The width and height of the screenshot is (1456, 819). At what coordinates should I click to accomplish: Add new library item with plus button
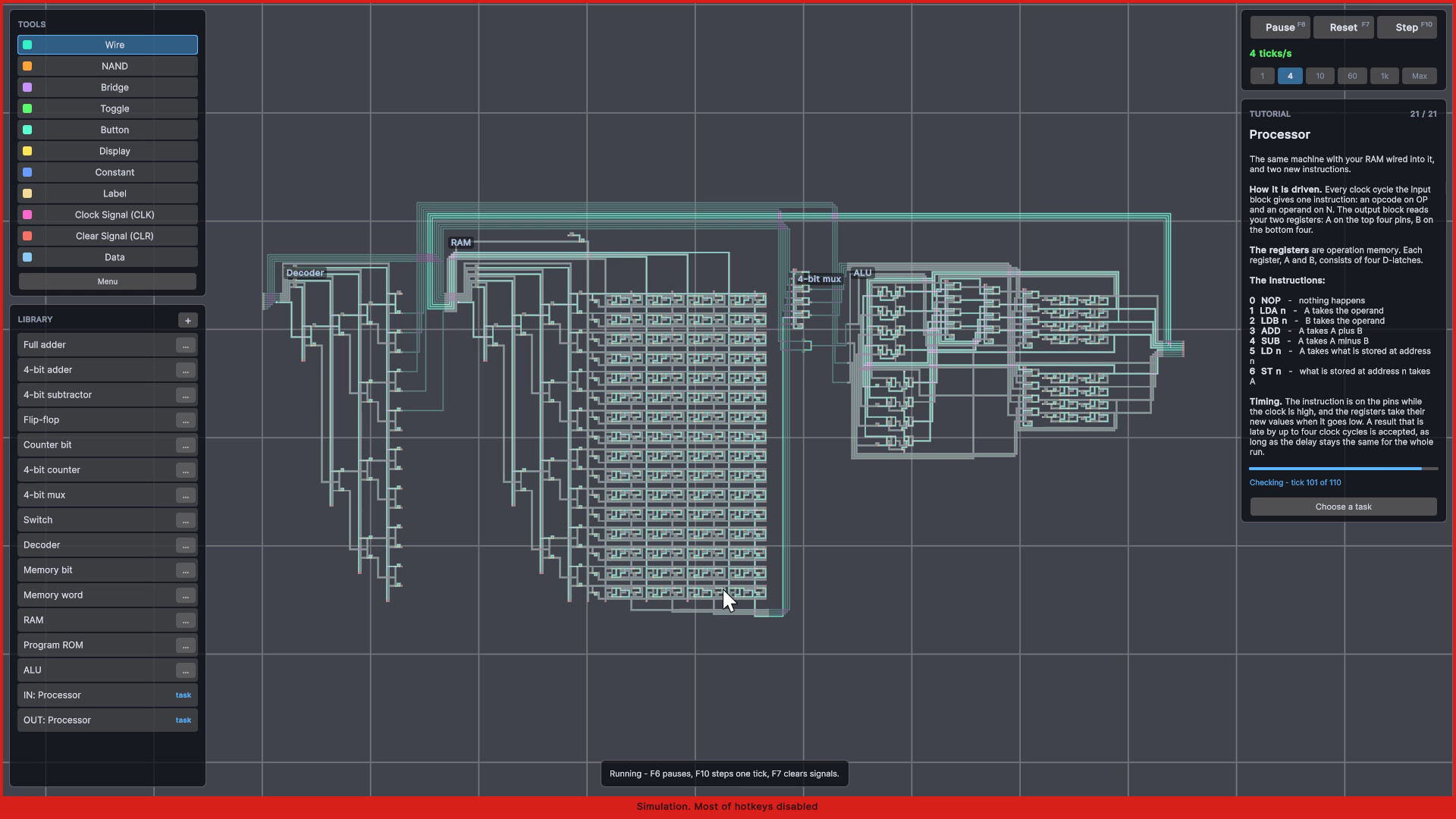tap(187, 320)
